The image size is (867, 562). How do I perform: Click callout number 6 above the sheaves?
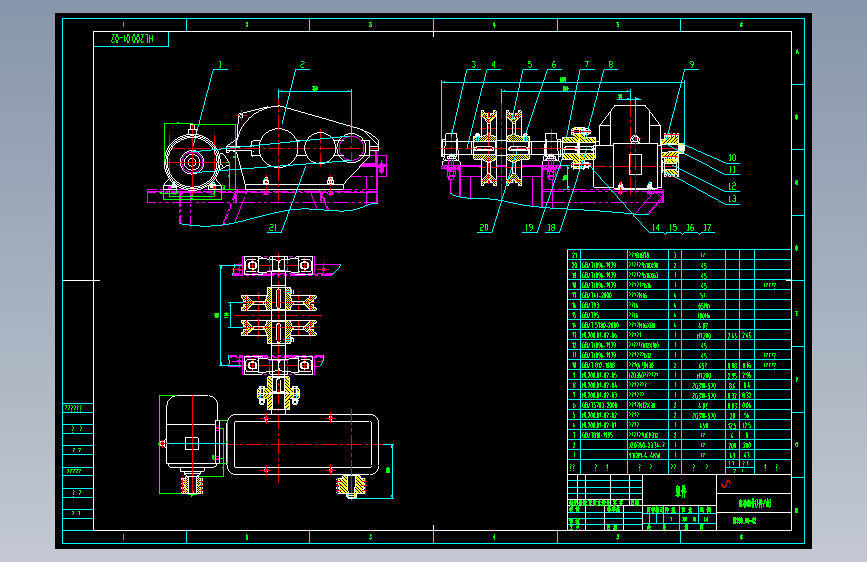tap(553, 65)
